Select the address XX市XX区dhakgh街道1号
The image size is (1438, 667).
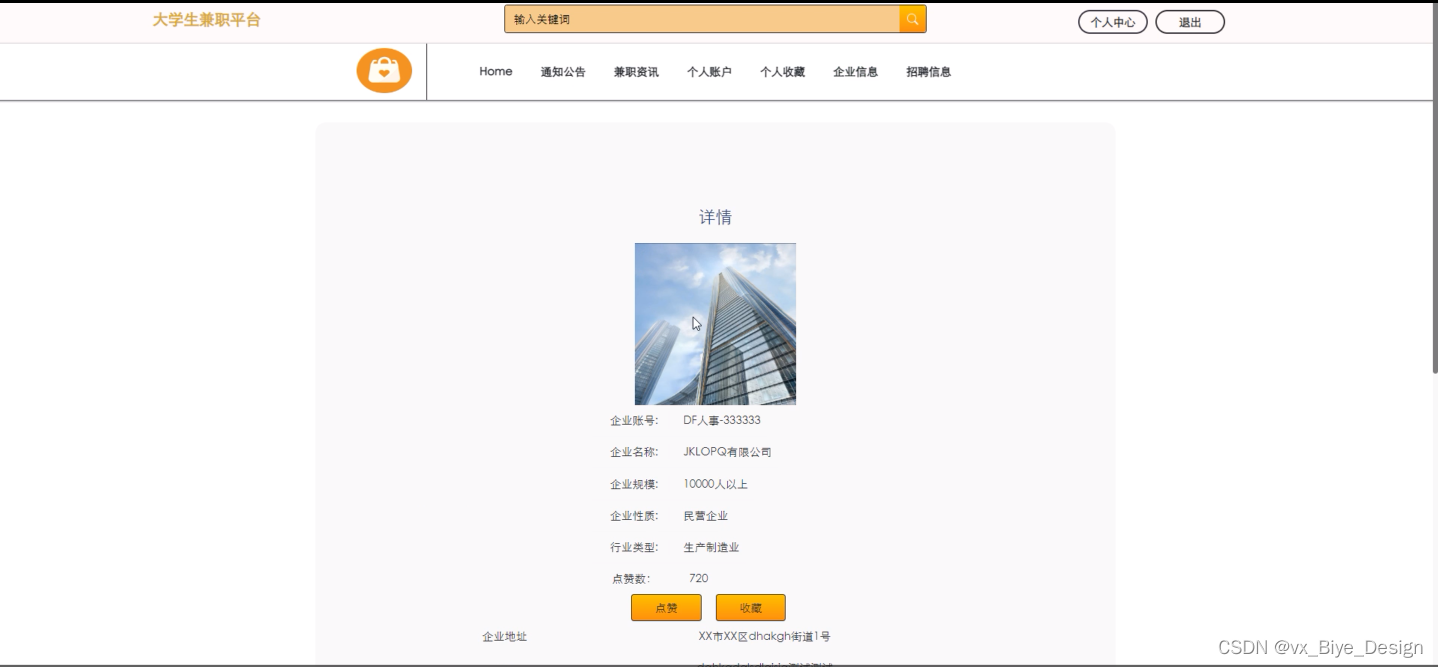tap(765, 637)
